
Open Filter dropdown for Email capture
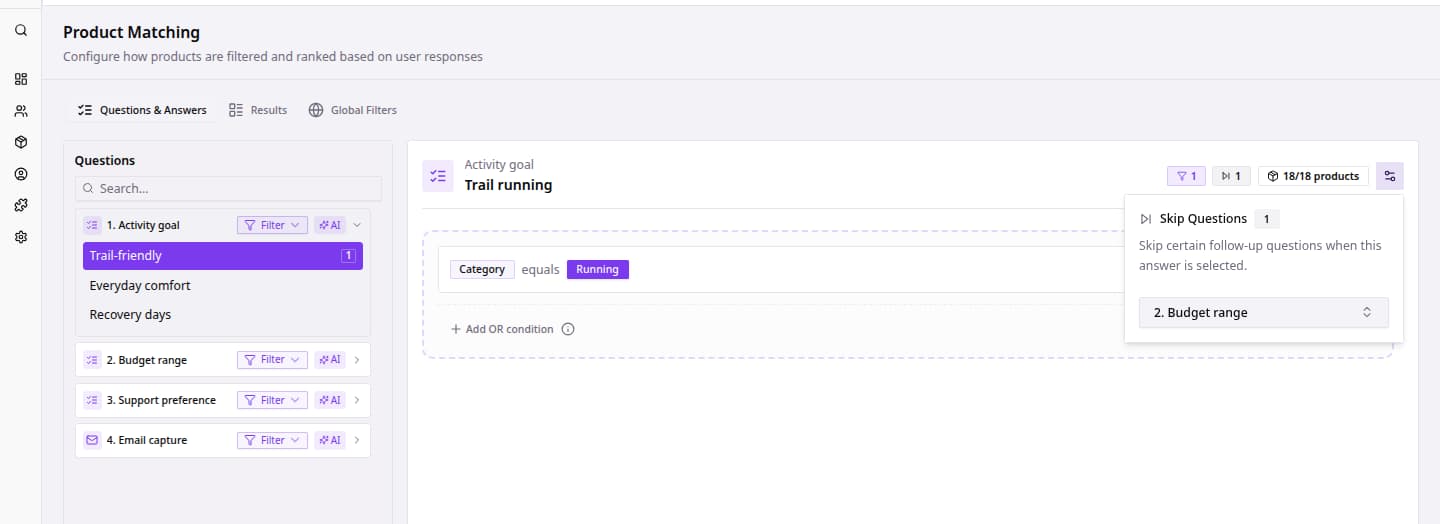click(x=272, y=440)
